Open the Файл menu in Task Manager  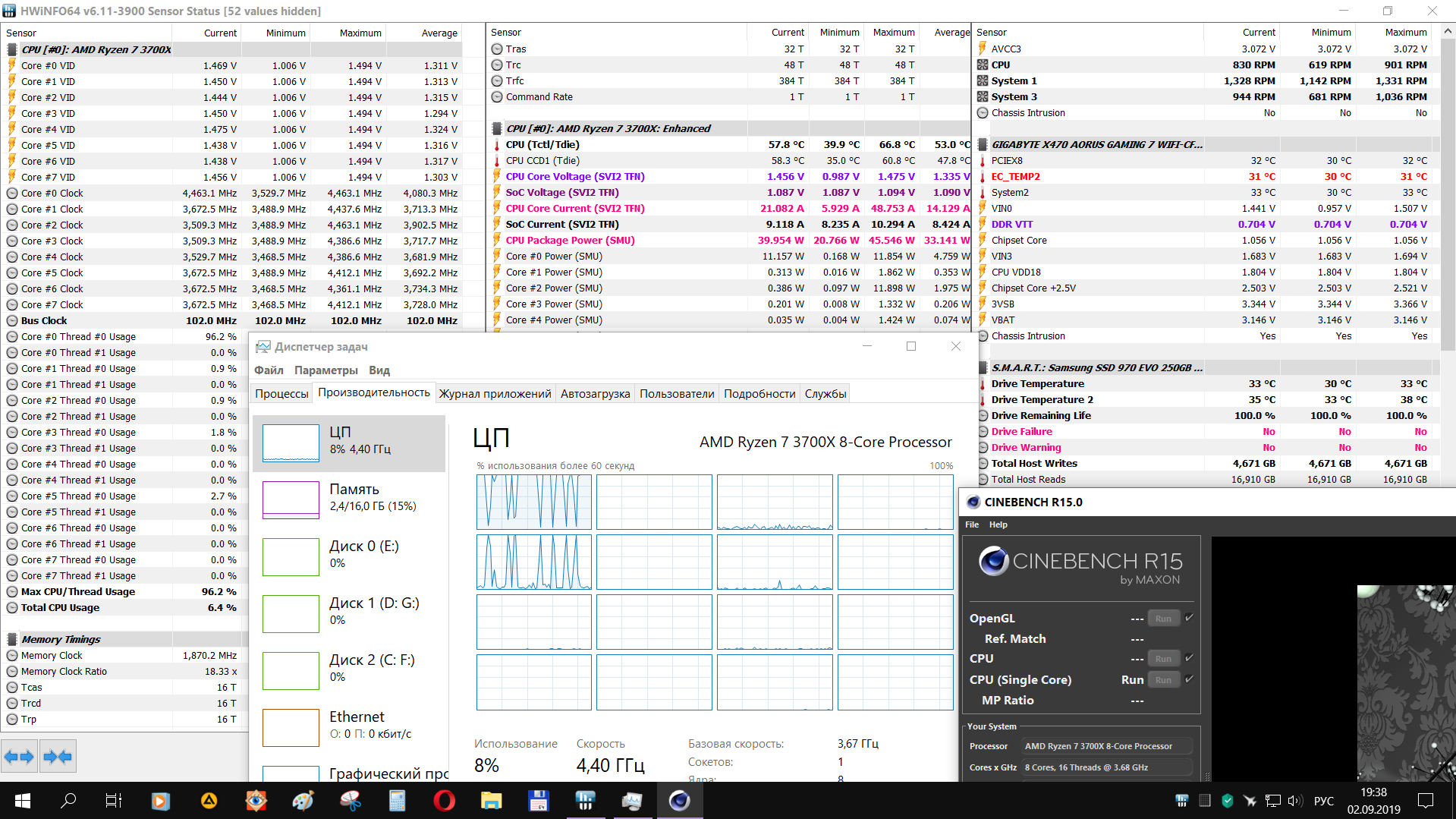269,370
